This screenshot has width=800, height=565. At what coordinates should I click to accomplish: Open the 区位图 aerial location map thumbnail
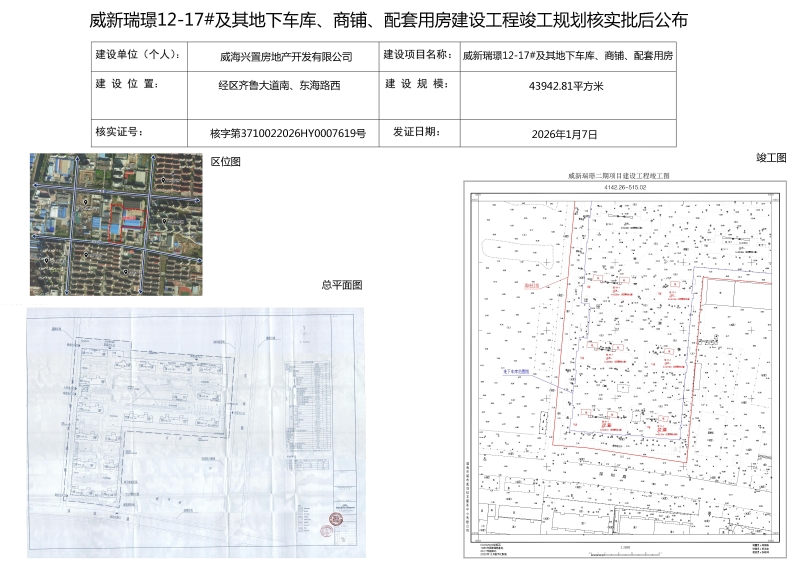(x=118, y=225)
